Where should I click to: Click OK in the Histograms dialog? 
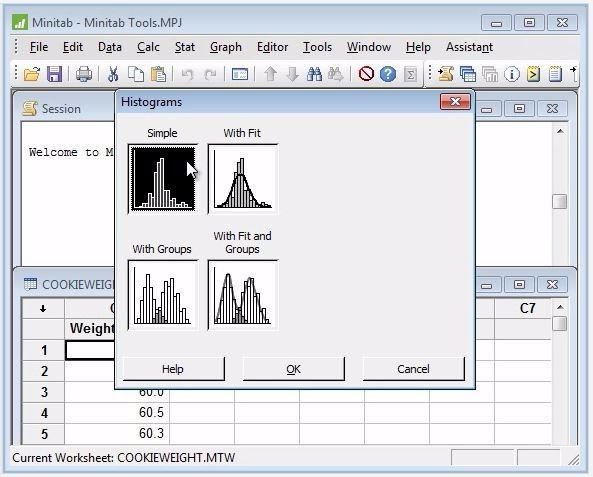click(x=293, y=369)
